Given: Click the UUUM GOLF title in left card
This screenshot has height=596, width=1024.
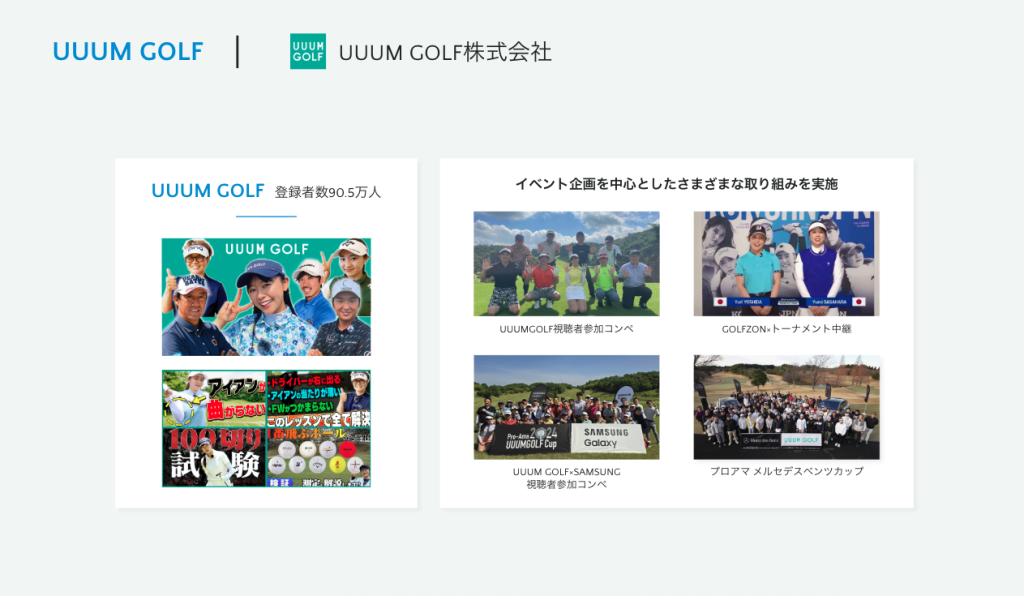Looking at the screenshot, I should (207, 191).
